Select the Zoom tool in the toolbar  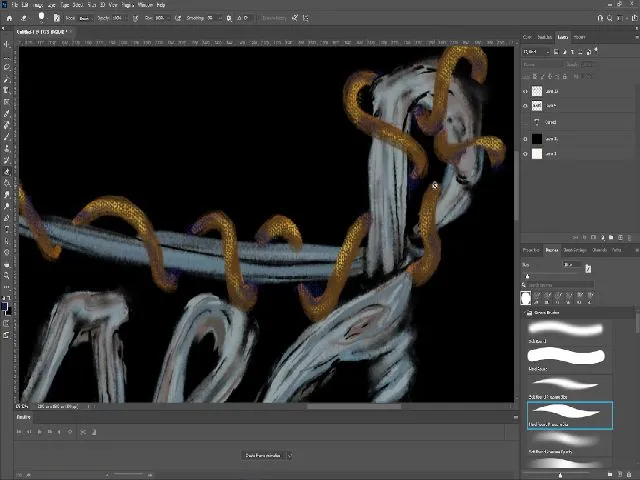pyautogui.click(x=7, y=276)
